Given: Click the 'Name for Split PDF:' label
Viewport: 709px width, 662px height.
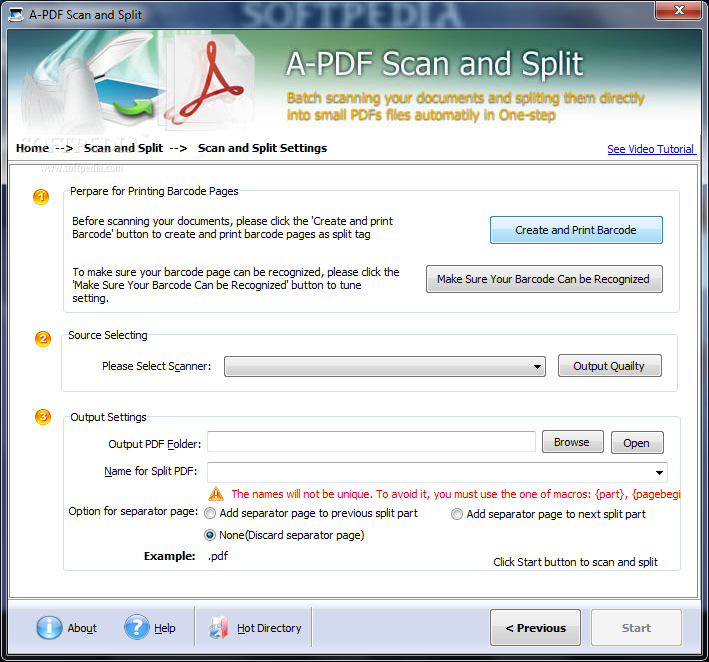Looking at the screenshot, I should pyautogui.click(x=151, y=471).
